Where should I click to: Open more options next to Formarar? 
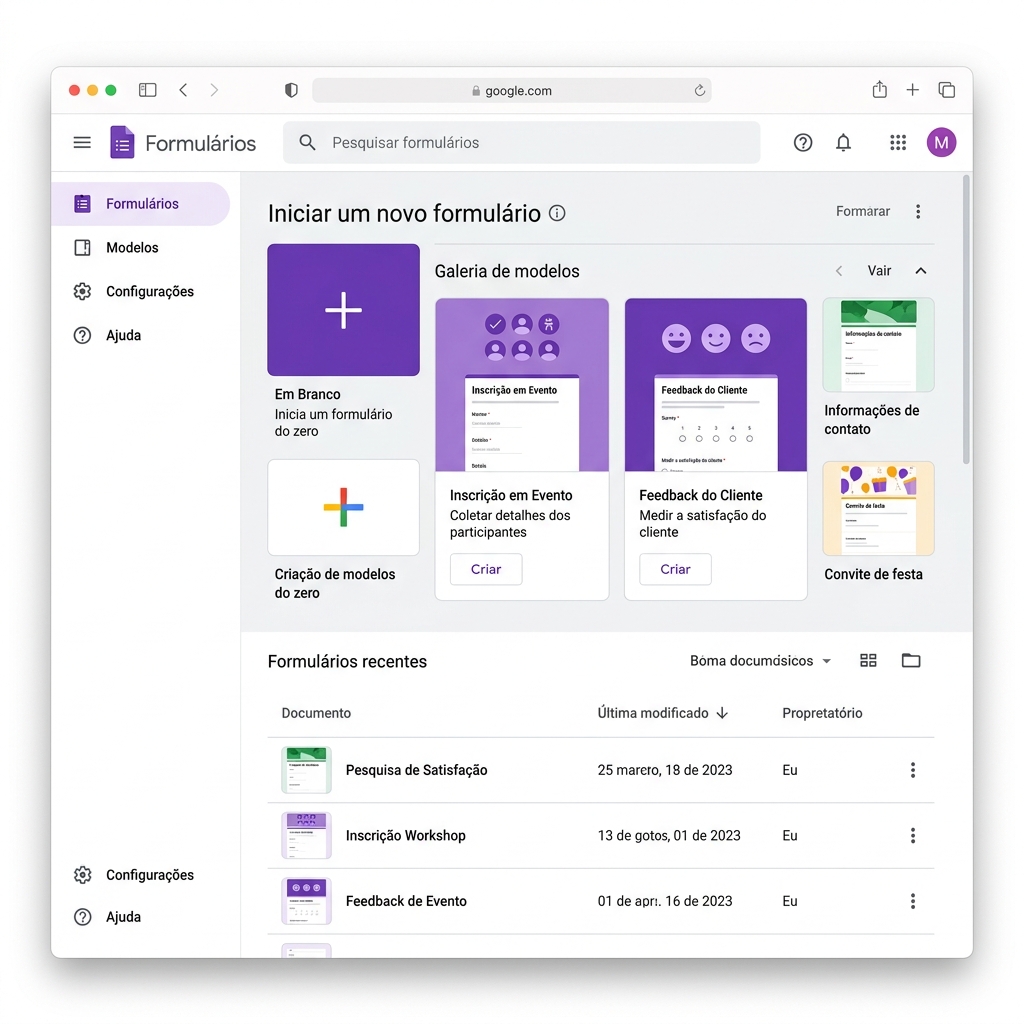tap(918, 212)
